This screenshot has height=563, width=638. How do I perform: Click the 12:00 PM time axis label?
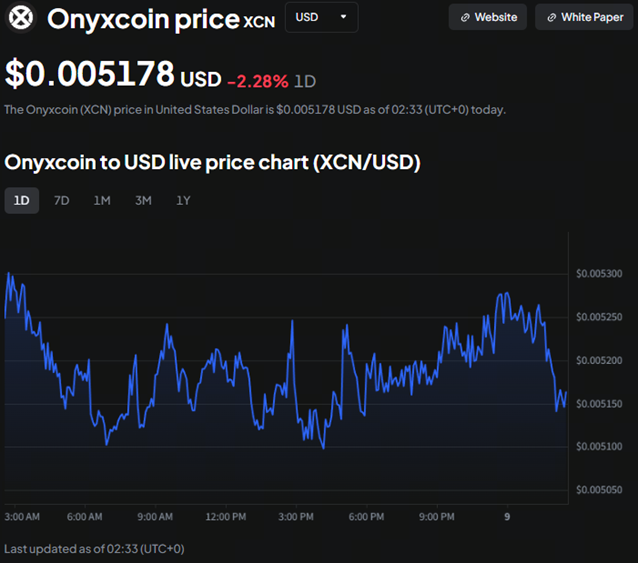[225, 517]
